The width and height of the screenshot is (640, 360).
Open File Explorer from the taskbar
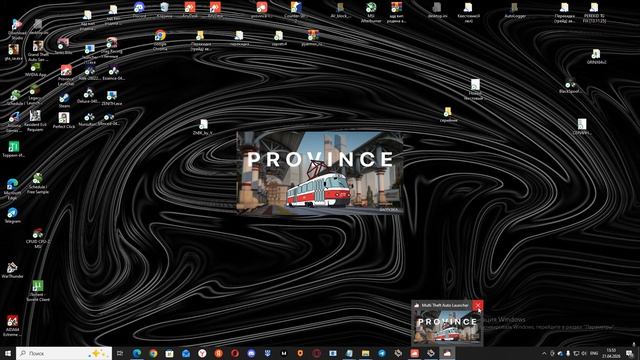(x=366, y=353)
